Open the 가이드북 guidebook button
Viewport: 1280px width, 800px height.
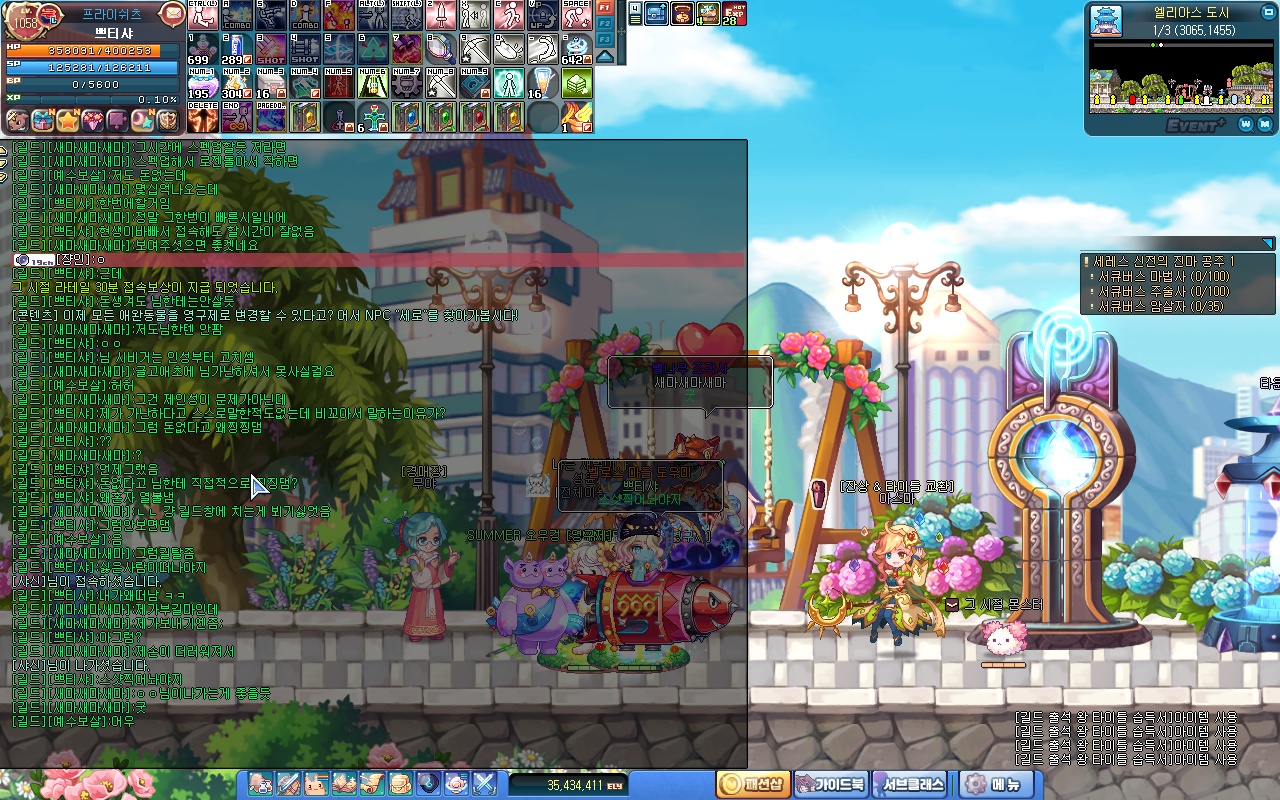click(x=832, y=784)
